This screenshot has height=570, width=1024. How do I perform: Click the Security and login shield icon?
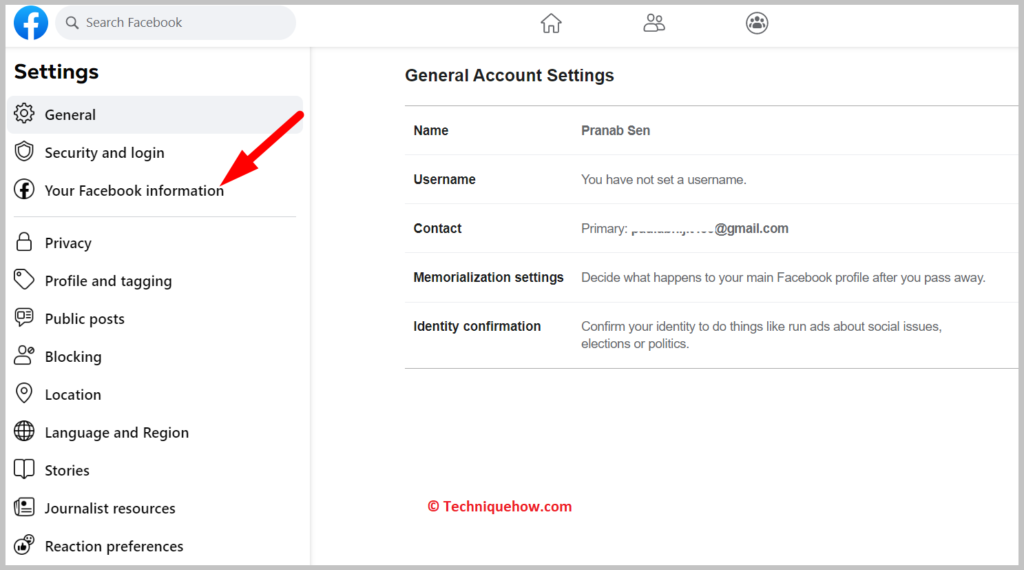pyautogui.click(x=24, y=151)
